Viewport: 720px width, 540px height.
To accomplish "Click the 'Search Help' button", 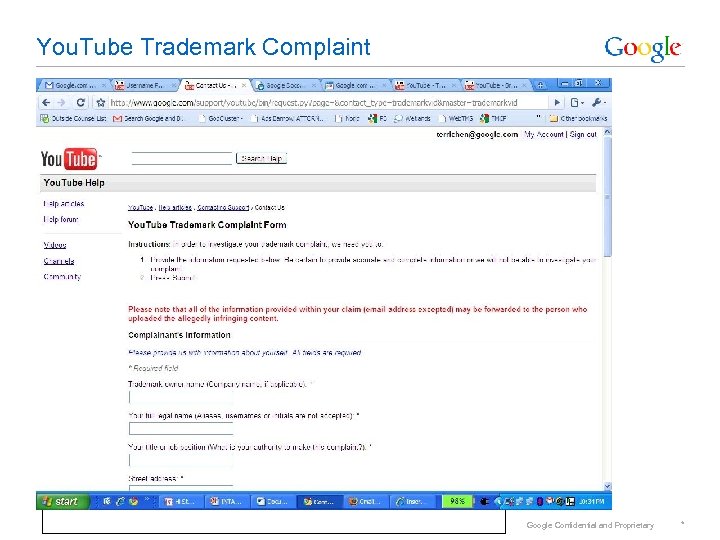I will pyautogui.click(x=261, y=158).
